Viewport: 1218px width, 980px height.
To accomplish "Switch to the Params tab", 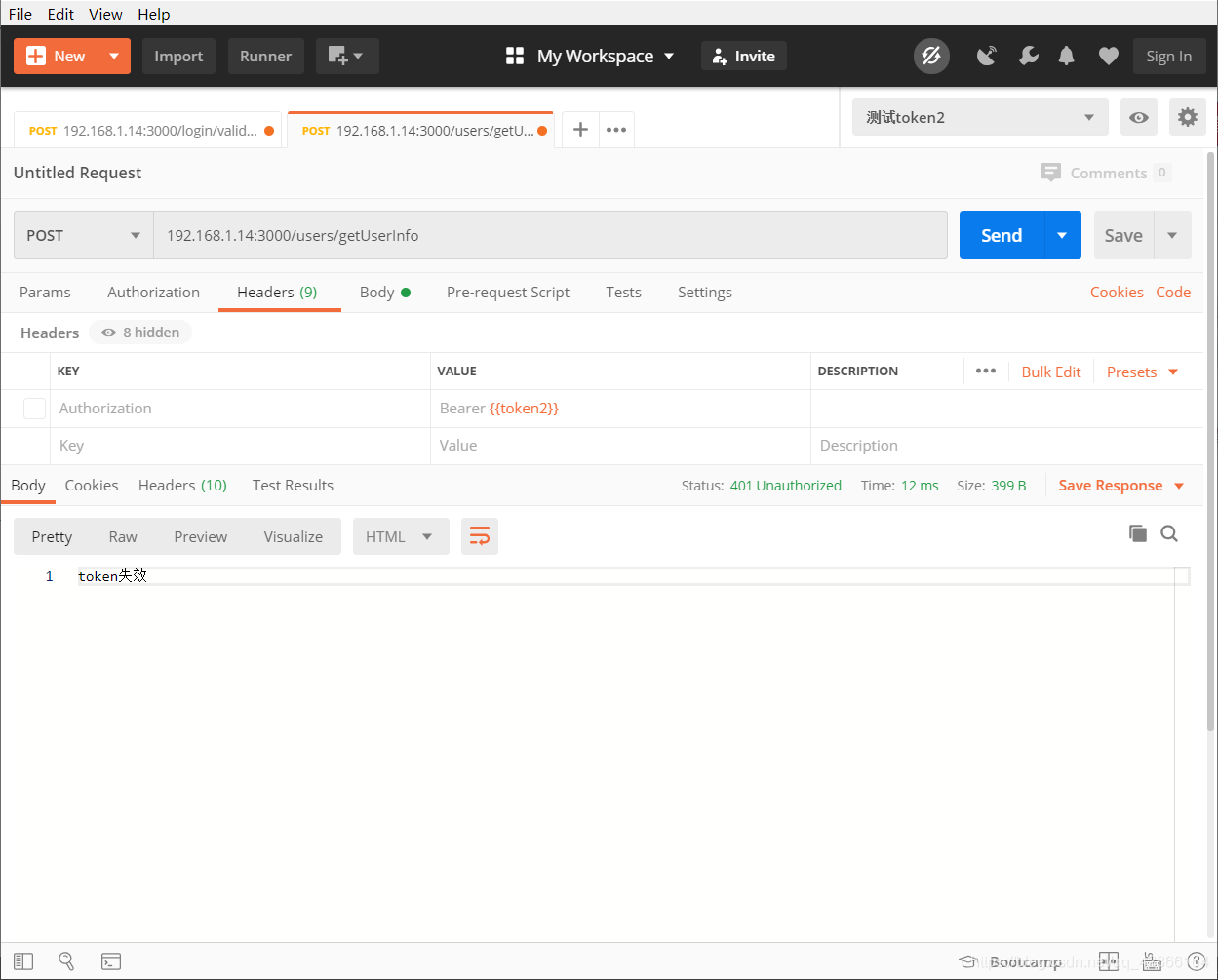I will pyautogui.click(x=45, y=292).
